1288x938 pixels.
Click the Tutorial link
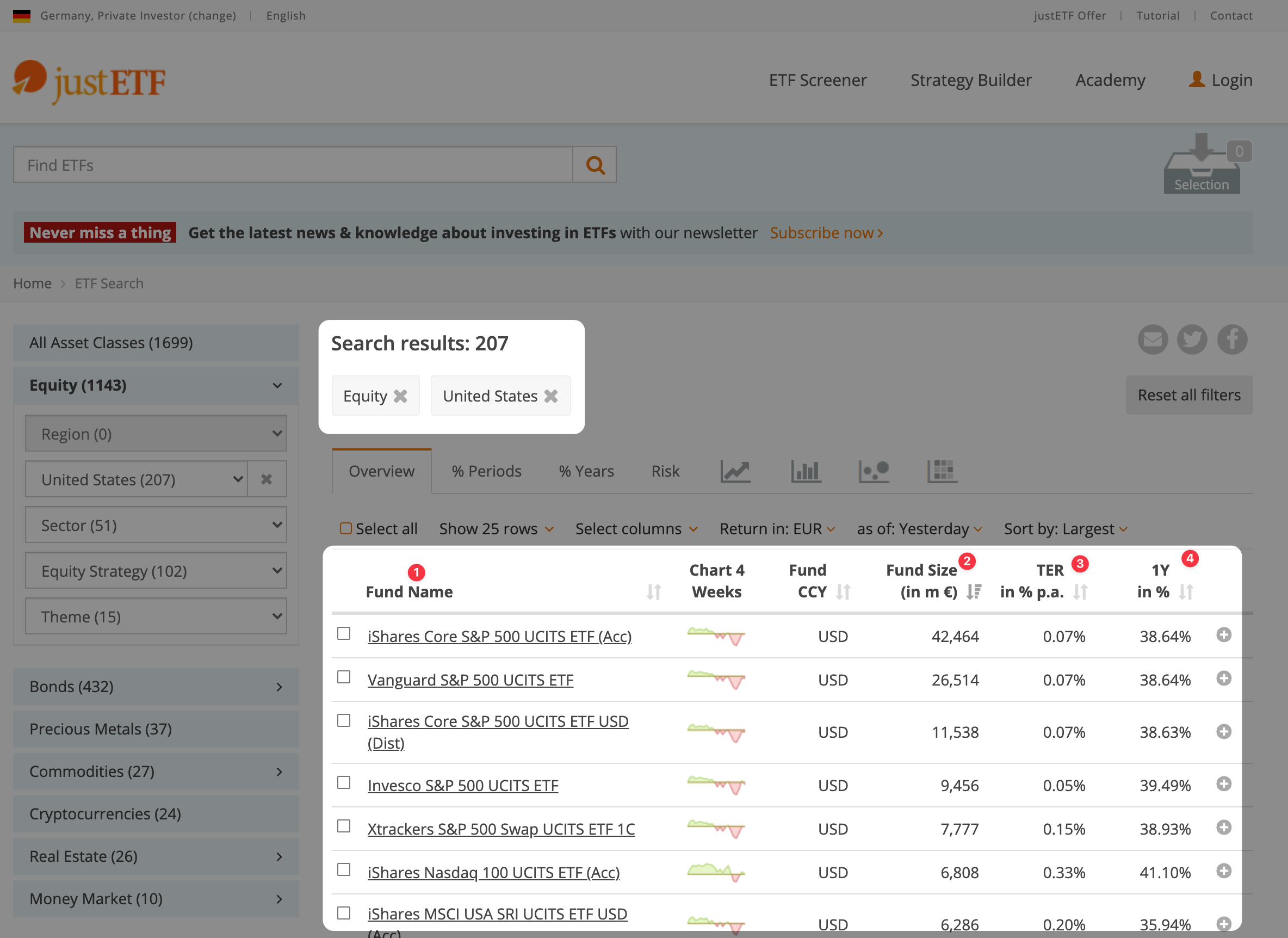(1158, 16)
